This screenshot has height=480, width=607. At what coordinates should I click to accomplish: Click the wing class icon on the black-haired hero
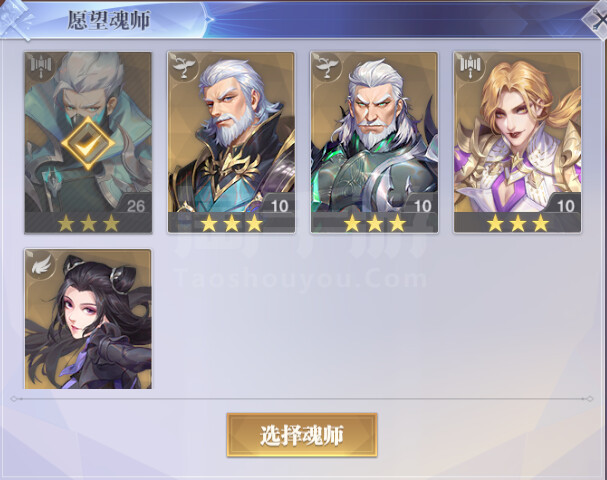[41, 264]
